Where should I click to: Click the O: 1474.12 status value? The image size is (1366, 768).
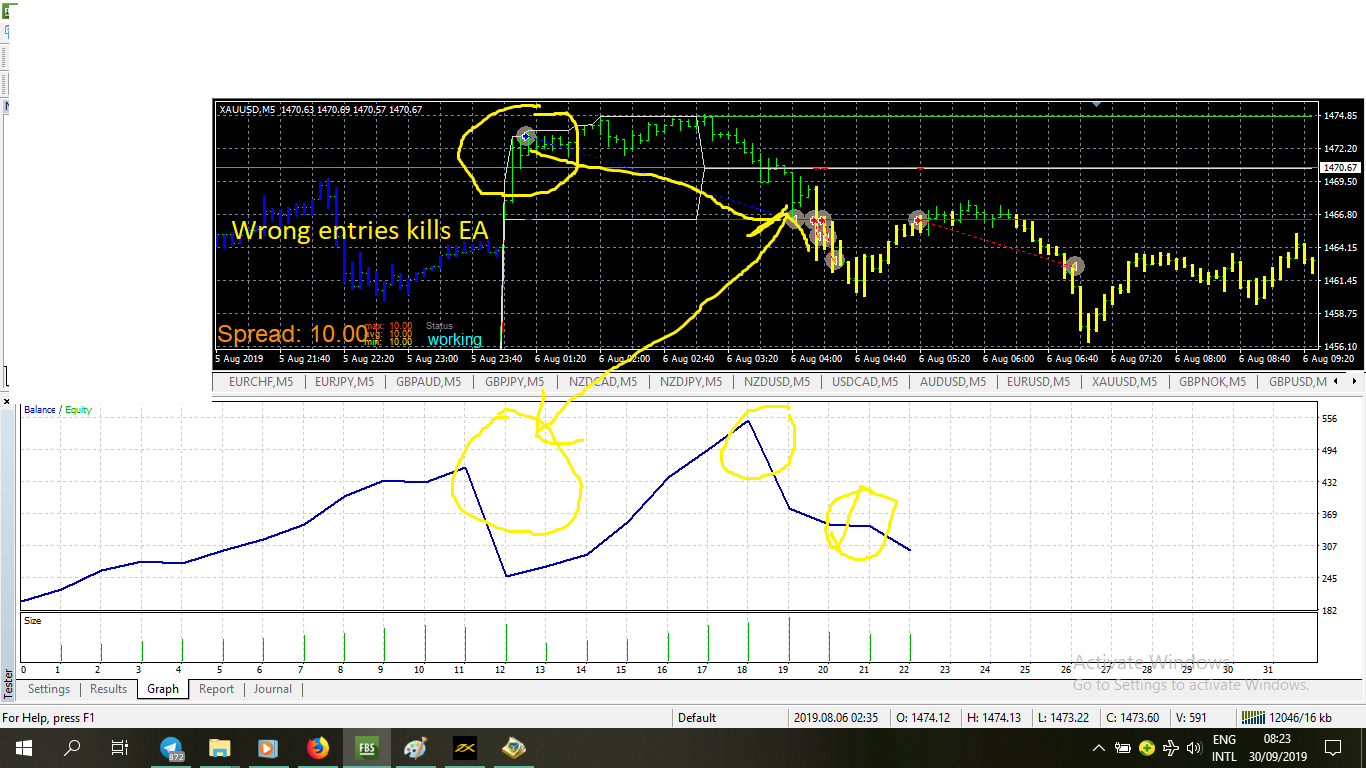923,717
